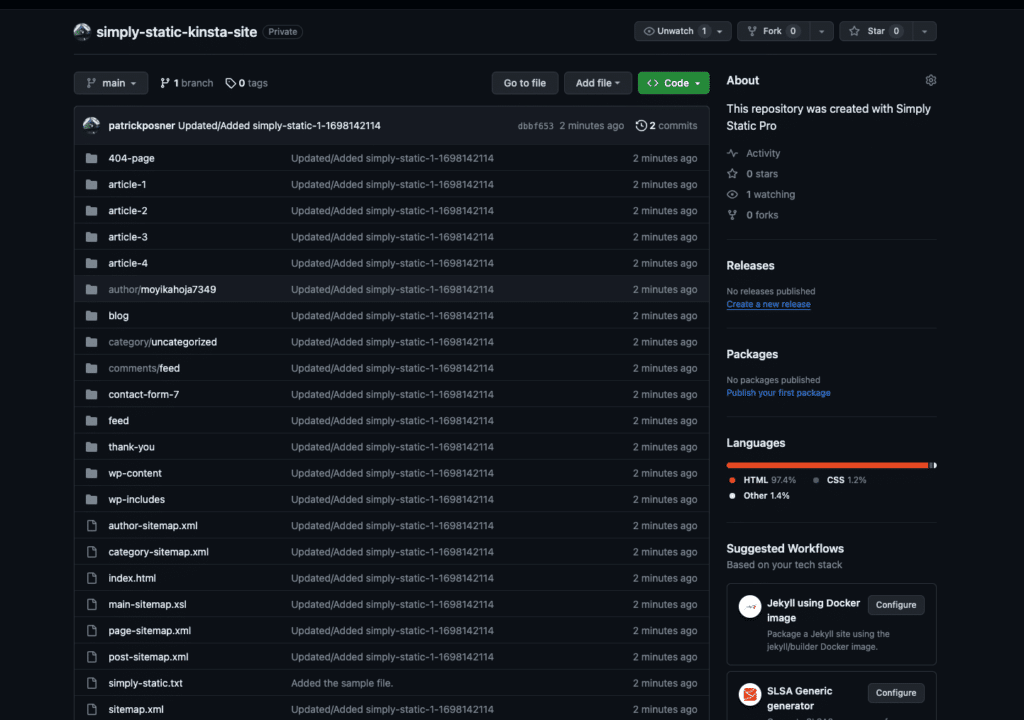Click the folder icon beside wp-includes
Screen dimensions: 1024x720
point(91,499)
